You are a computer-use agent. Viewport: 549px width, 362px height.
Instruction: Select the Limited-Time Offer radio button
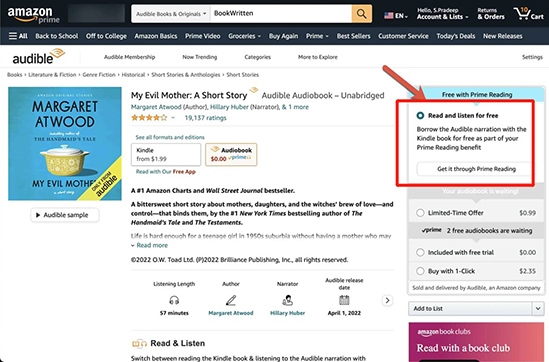pyautogui.click(x=420, y=213)
